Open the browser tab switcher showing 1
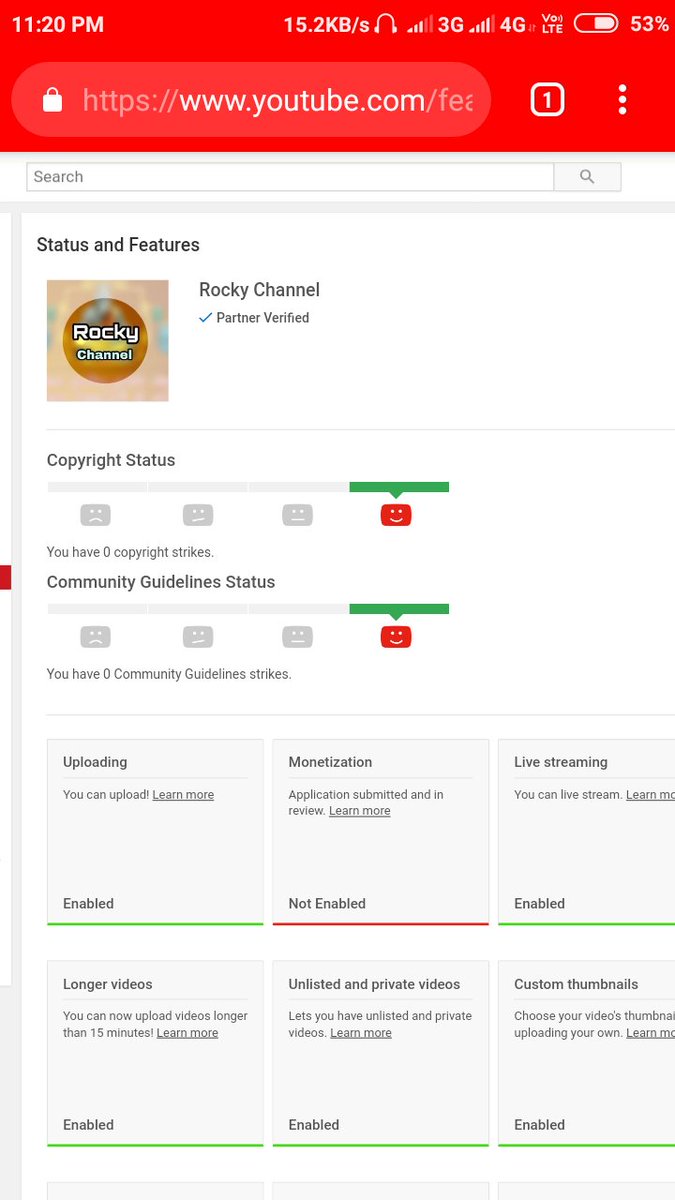Viewport: 675px width, 1200px height. tap(547, 99)
